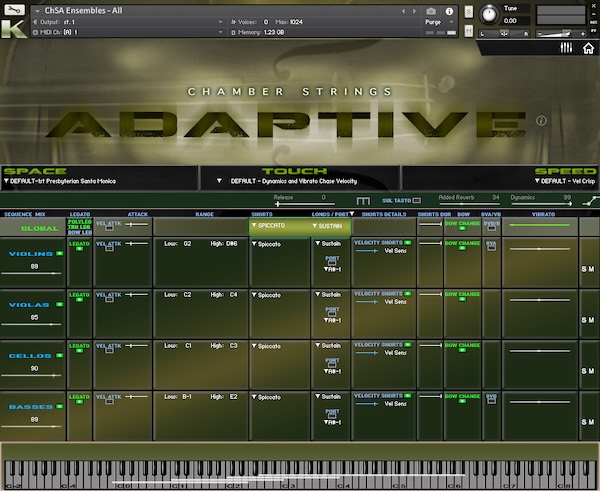Take a snapshot with the camera icon
600x491 pixels.
[x=430, y=11]
